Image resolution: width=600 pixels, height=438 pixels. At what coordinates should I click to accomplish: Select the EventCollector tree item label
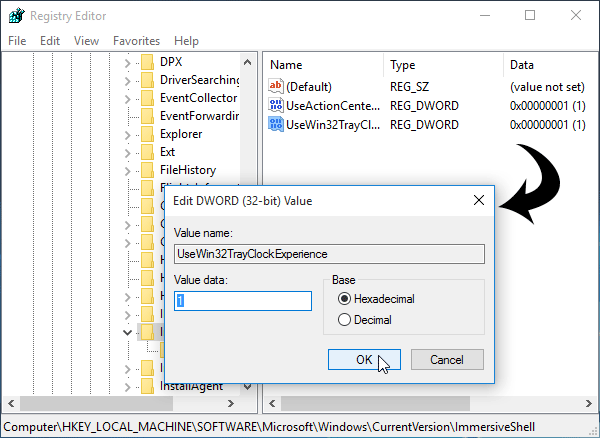[199, 98]
